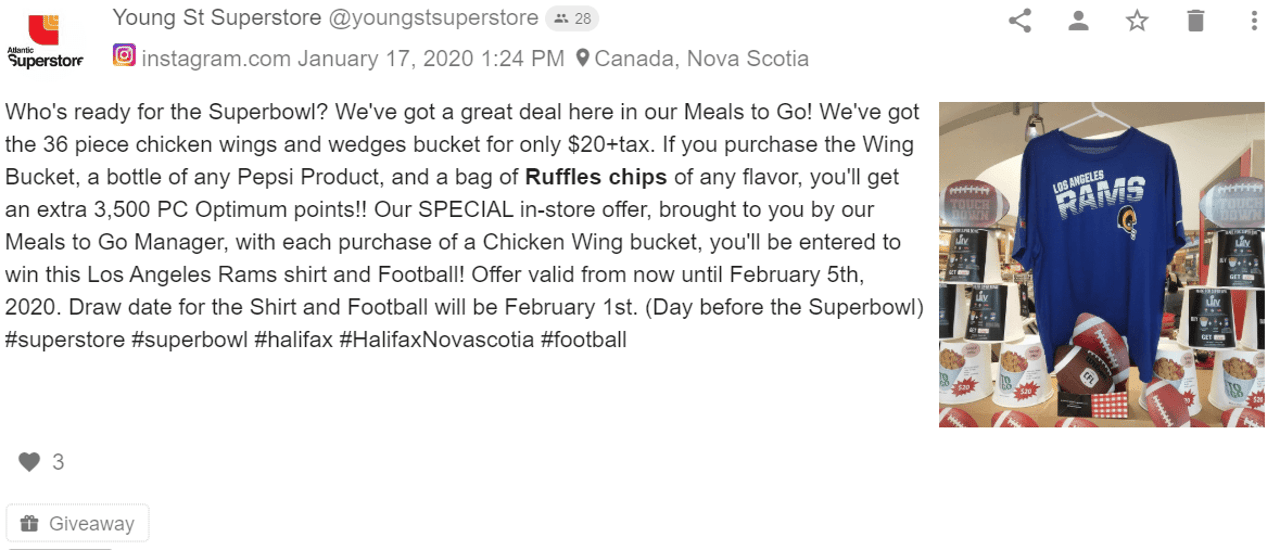Click the person profile icon
Screen dimensions: 1280x550
(1078, 20)
